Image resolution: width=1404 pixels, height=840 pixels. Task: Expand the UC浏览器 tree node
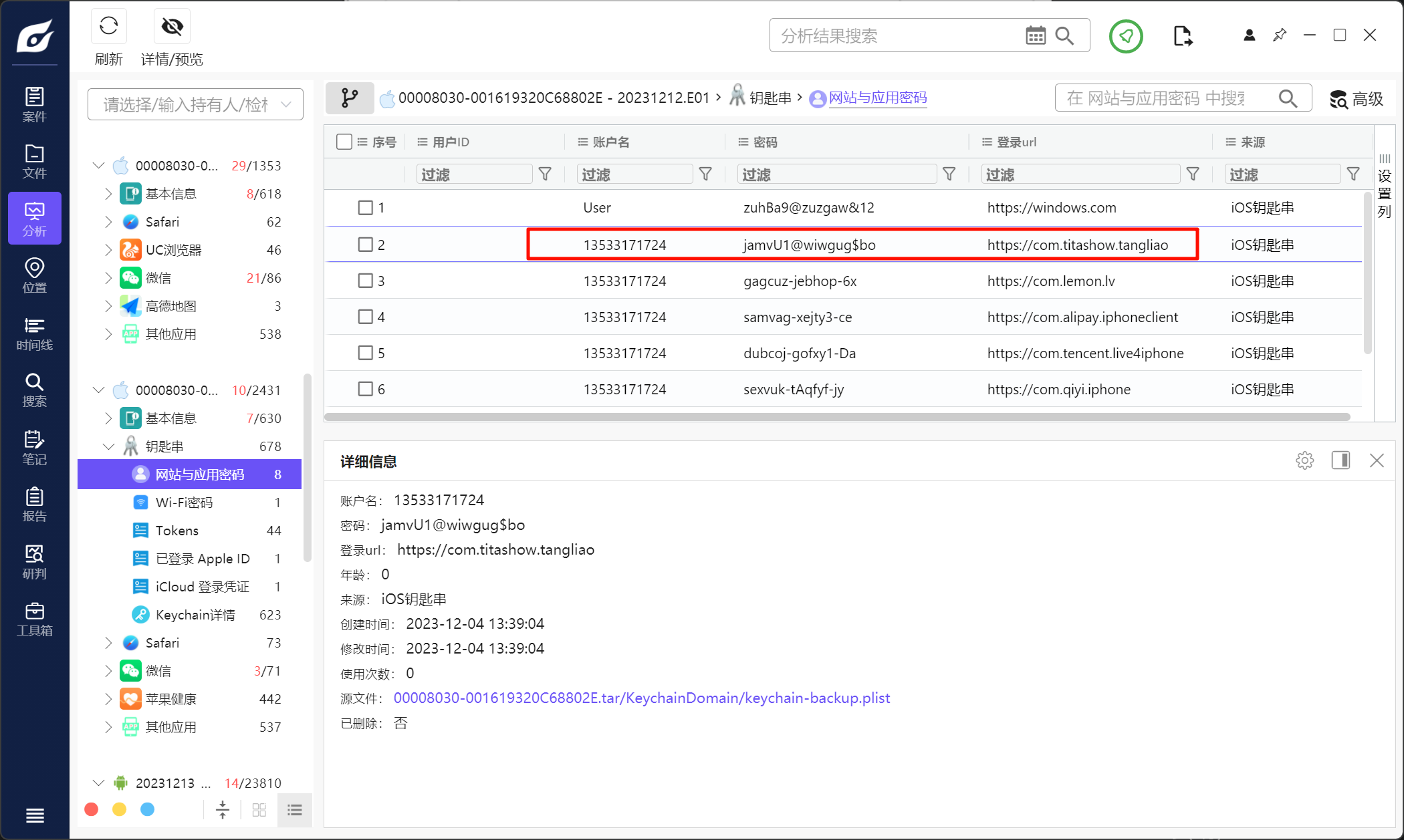108,250
